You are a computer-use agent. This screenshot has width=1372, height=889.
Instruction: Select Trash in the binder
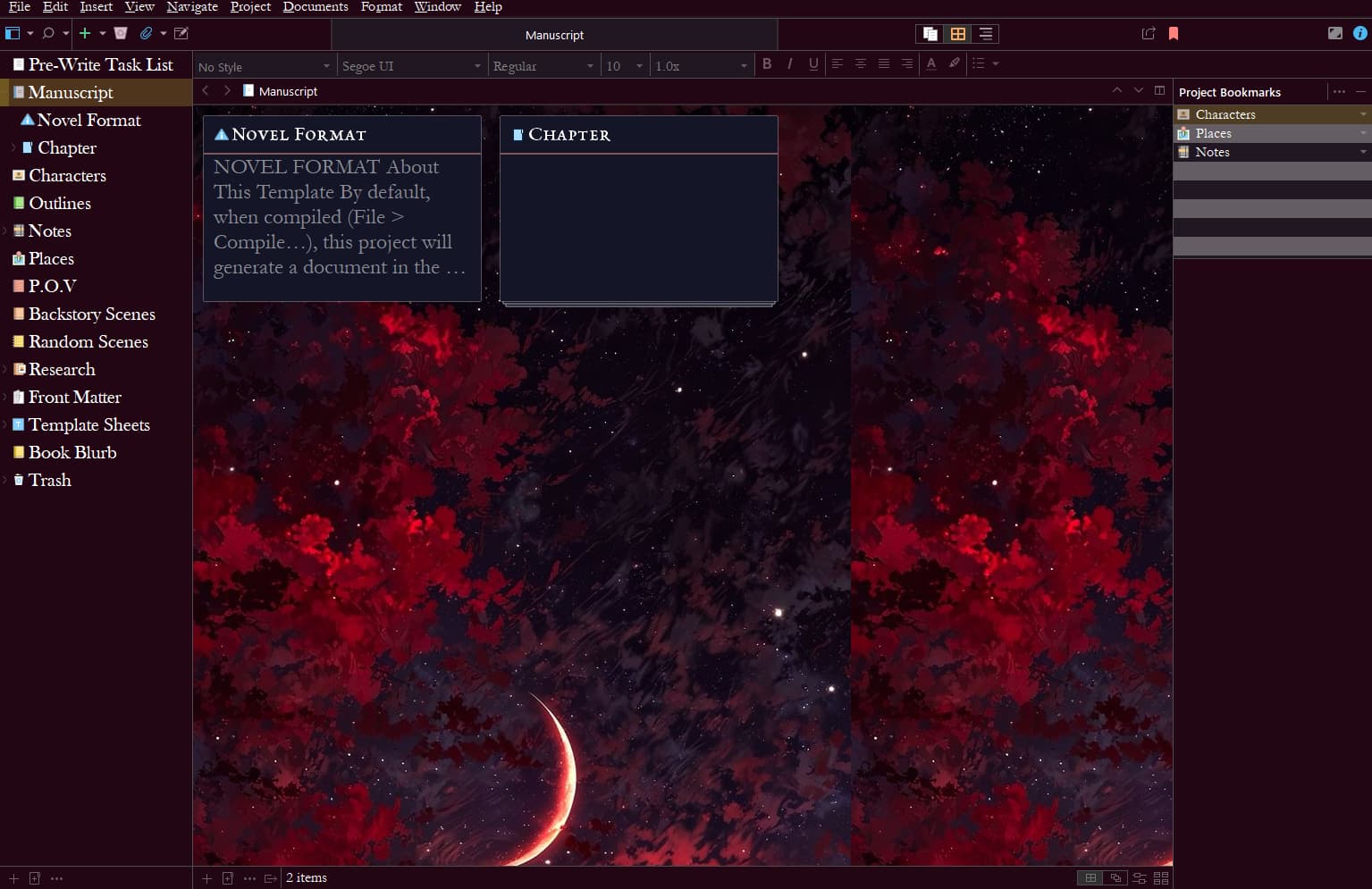click(x=49, y=480)
